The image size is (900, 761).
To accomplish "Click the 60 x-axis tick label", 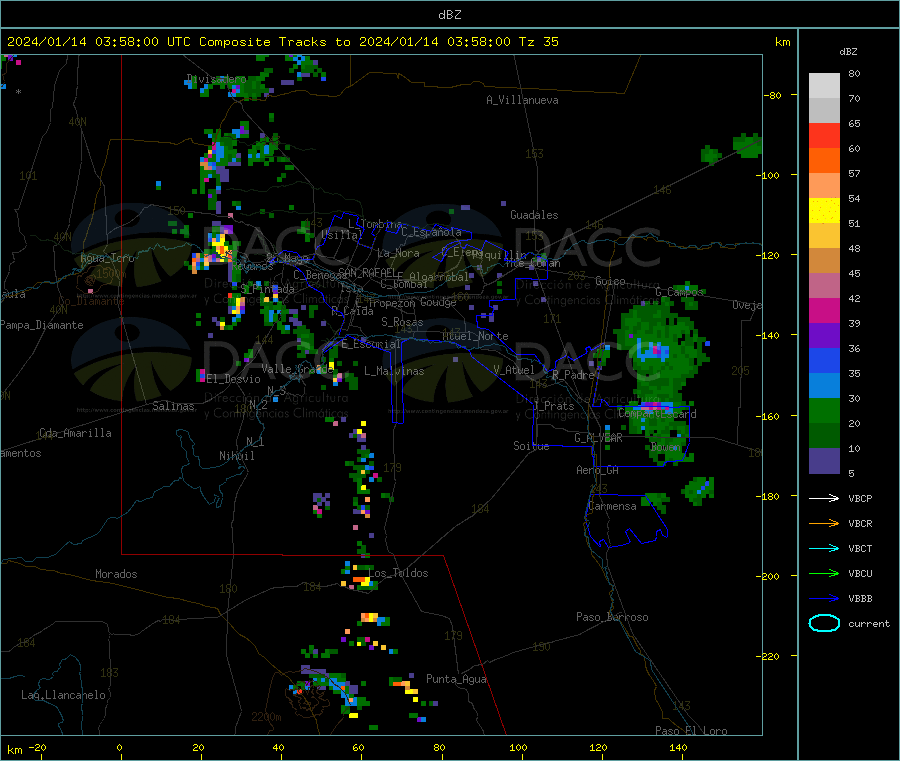I will [x=358, y=747].
